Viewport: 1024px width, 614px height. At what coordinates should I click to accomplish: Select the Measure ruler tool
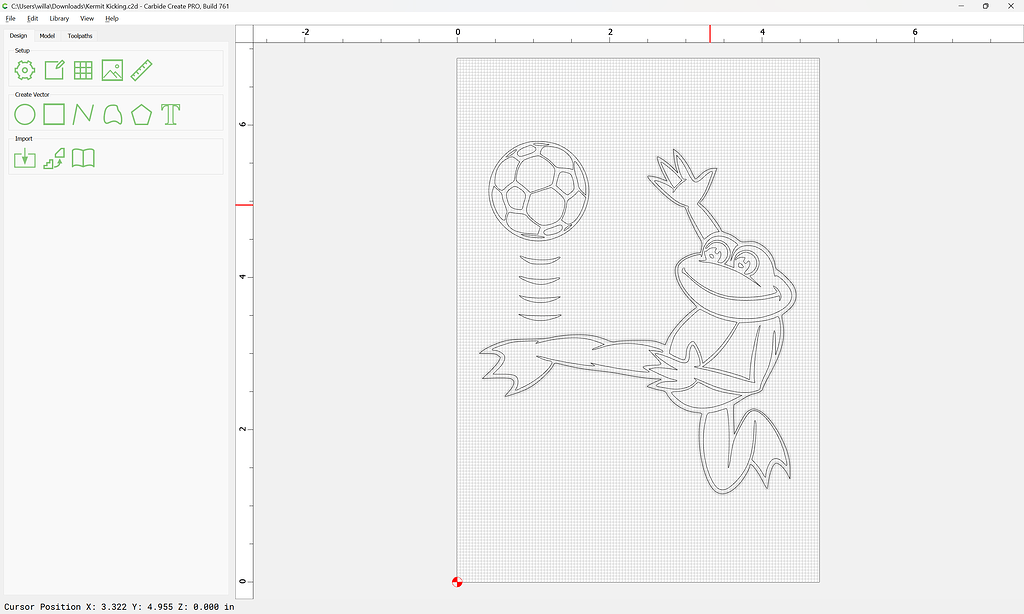click(142, 70)
